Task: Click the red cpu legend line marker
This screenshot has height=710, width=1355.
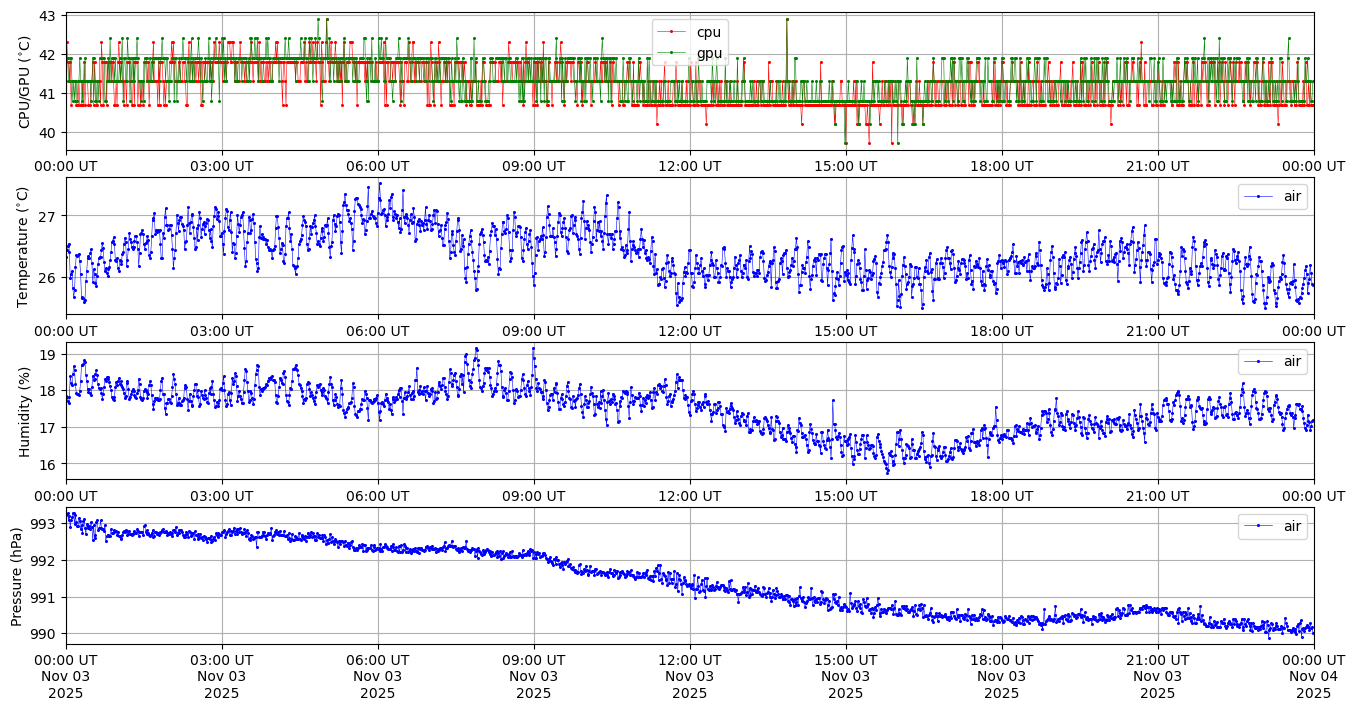Action: click(x=673, y=32)
